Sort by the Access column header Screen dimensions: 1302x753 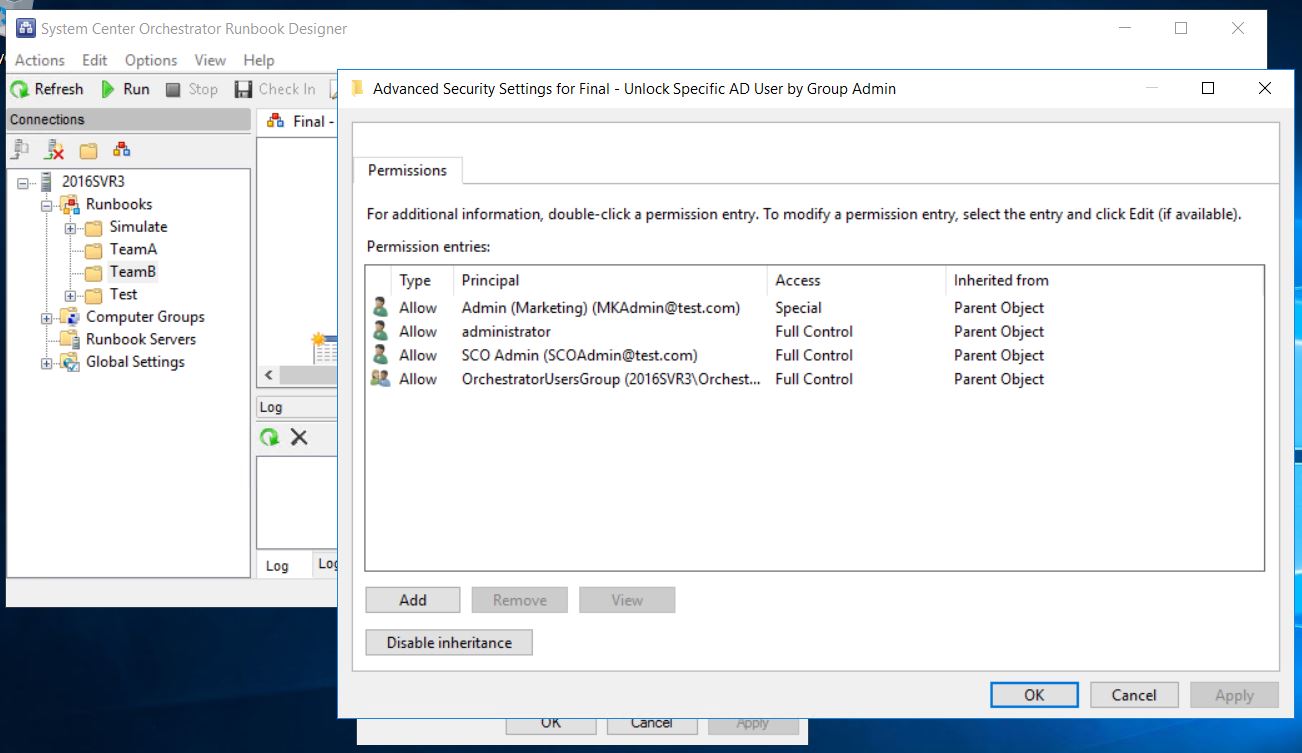tap(856, 281)
